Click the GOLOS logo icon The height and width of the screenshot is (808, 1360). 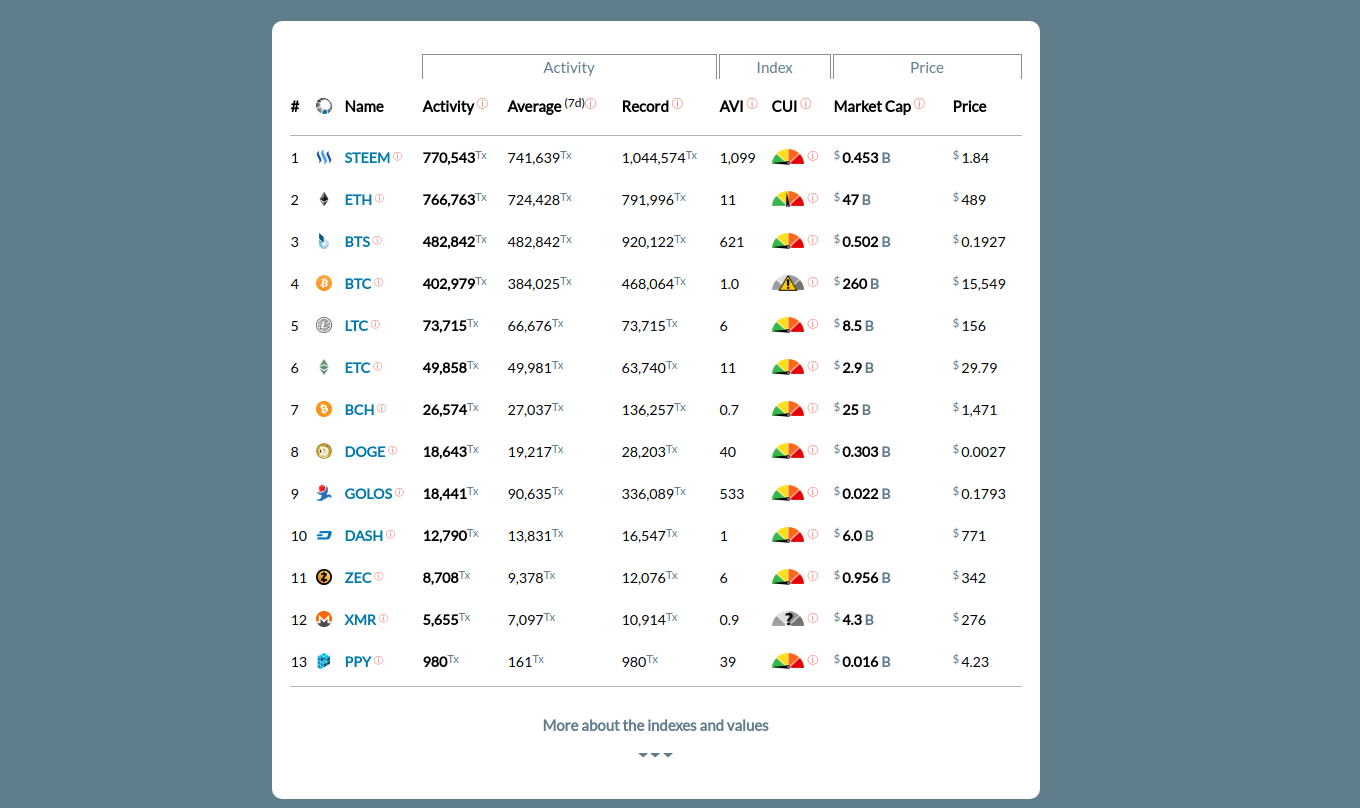[x=324, y=493]
